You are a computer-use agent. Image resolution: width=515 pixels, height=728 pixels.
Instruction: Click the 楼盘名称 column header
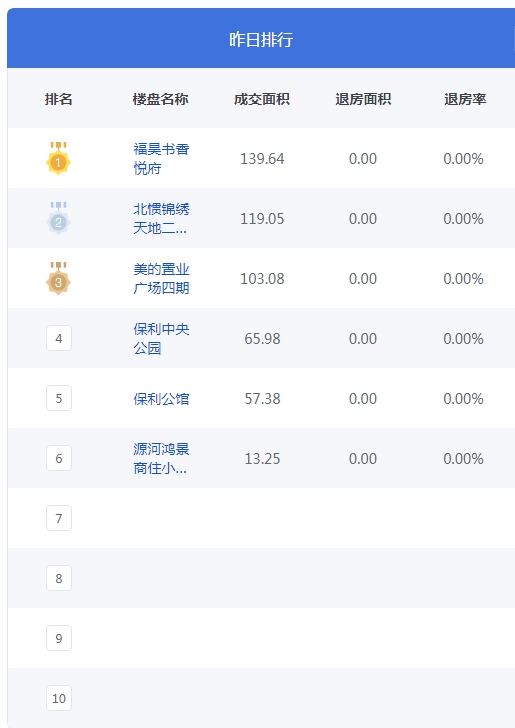pyautogui.click(x=160, y=99)
